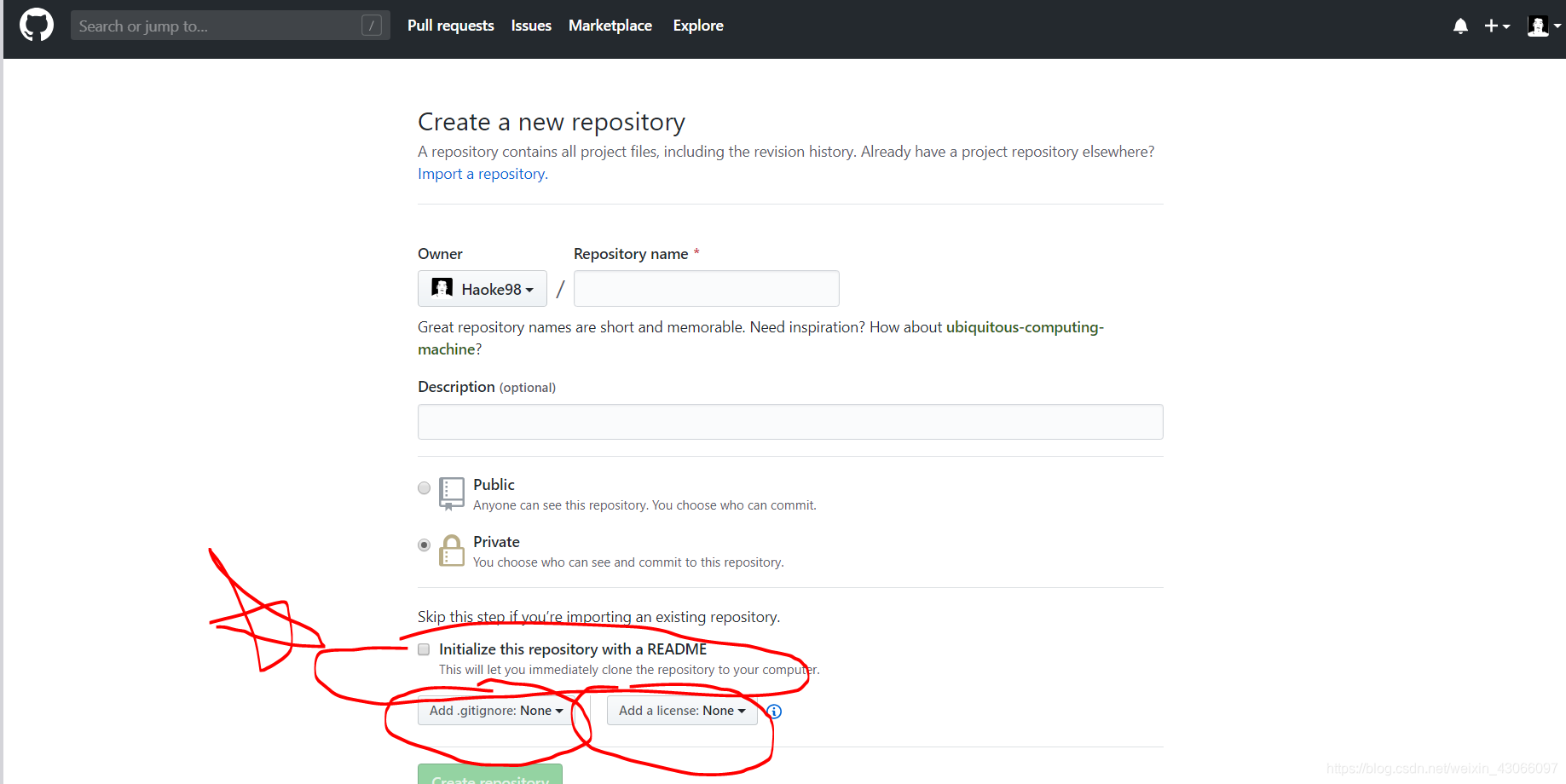Open the Add a license dropdown
The height and width of the screenshot is (784, 1566).
click(x=681, y=710)
